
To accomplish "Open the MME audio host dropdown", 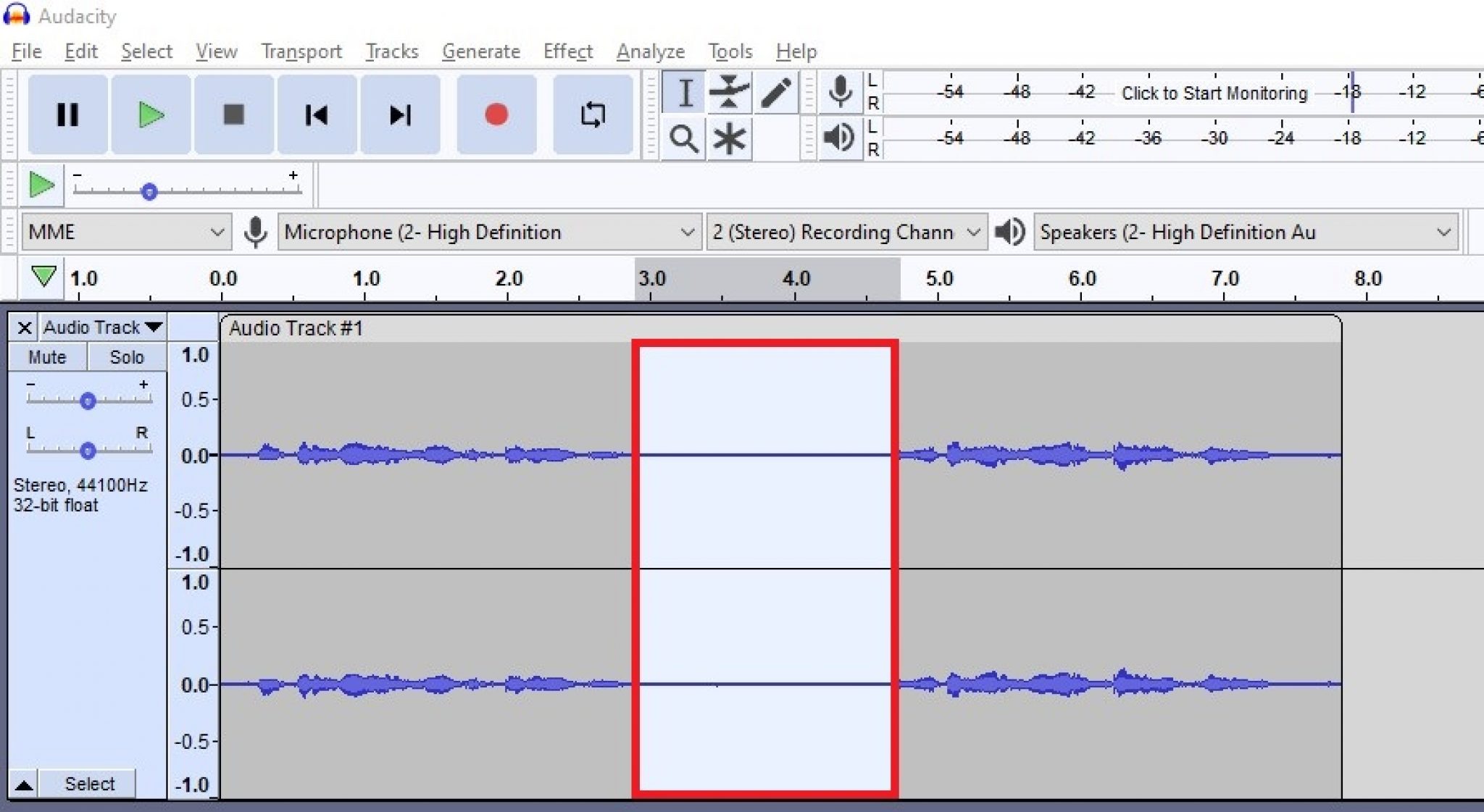I will click(x=126, y=232).
